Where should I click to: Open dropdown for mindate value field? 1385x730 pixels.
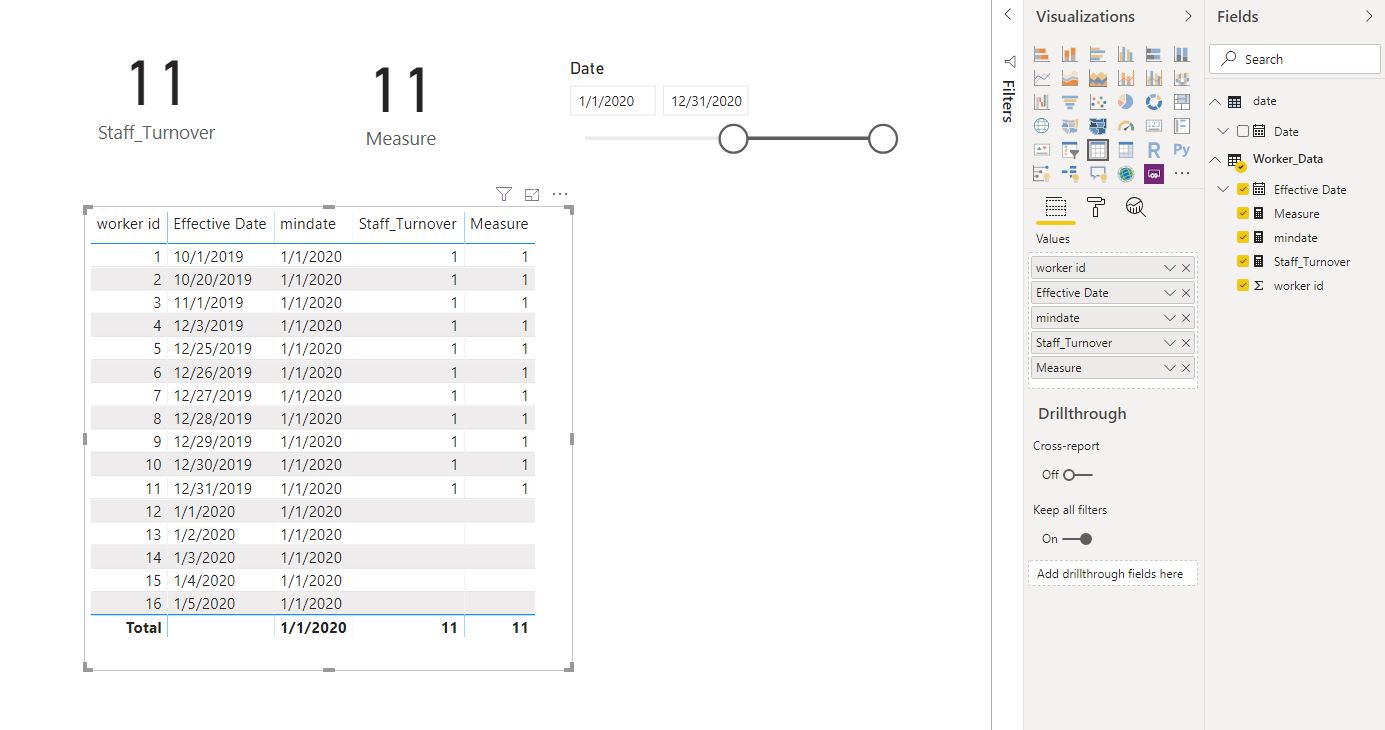pyautogui.click(x=1169, y=318)
